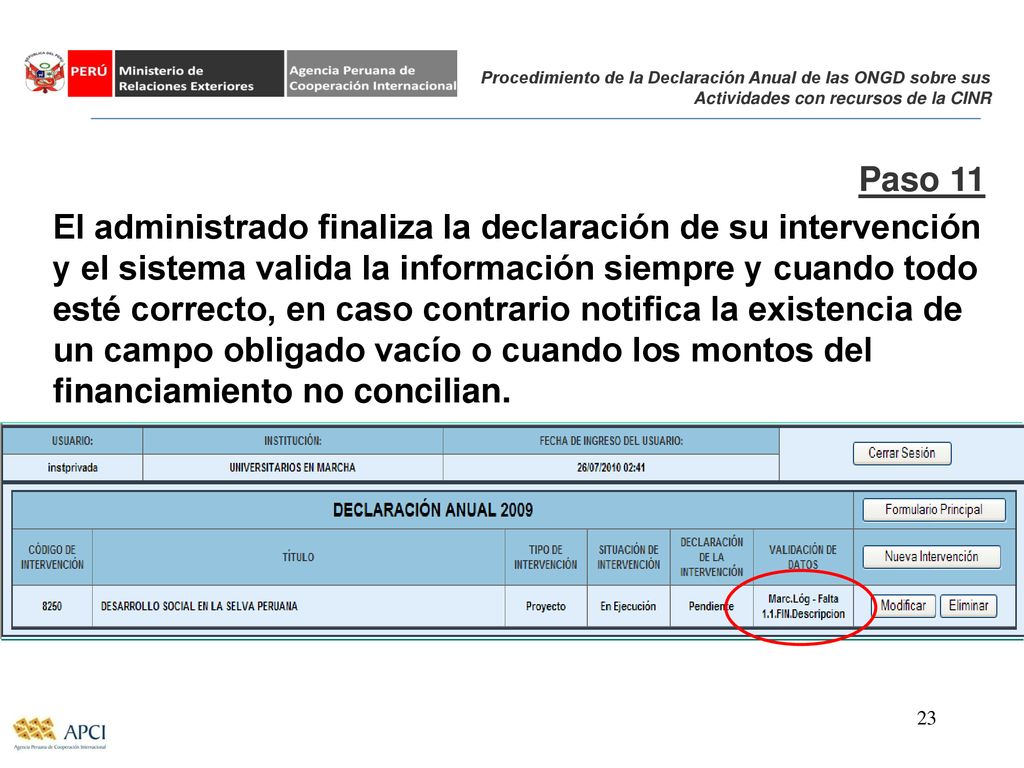Screen dimensions: 1024x768
Task: Click the CÓDIGO DE INTERVENCIÓN column header
Action: pos(52,557)
